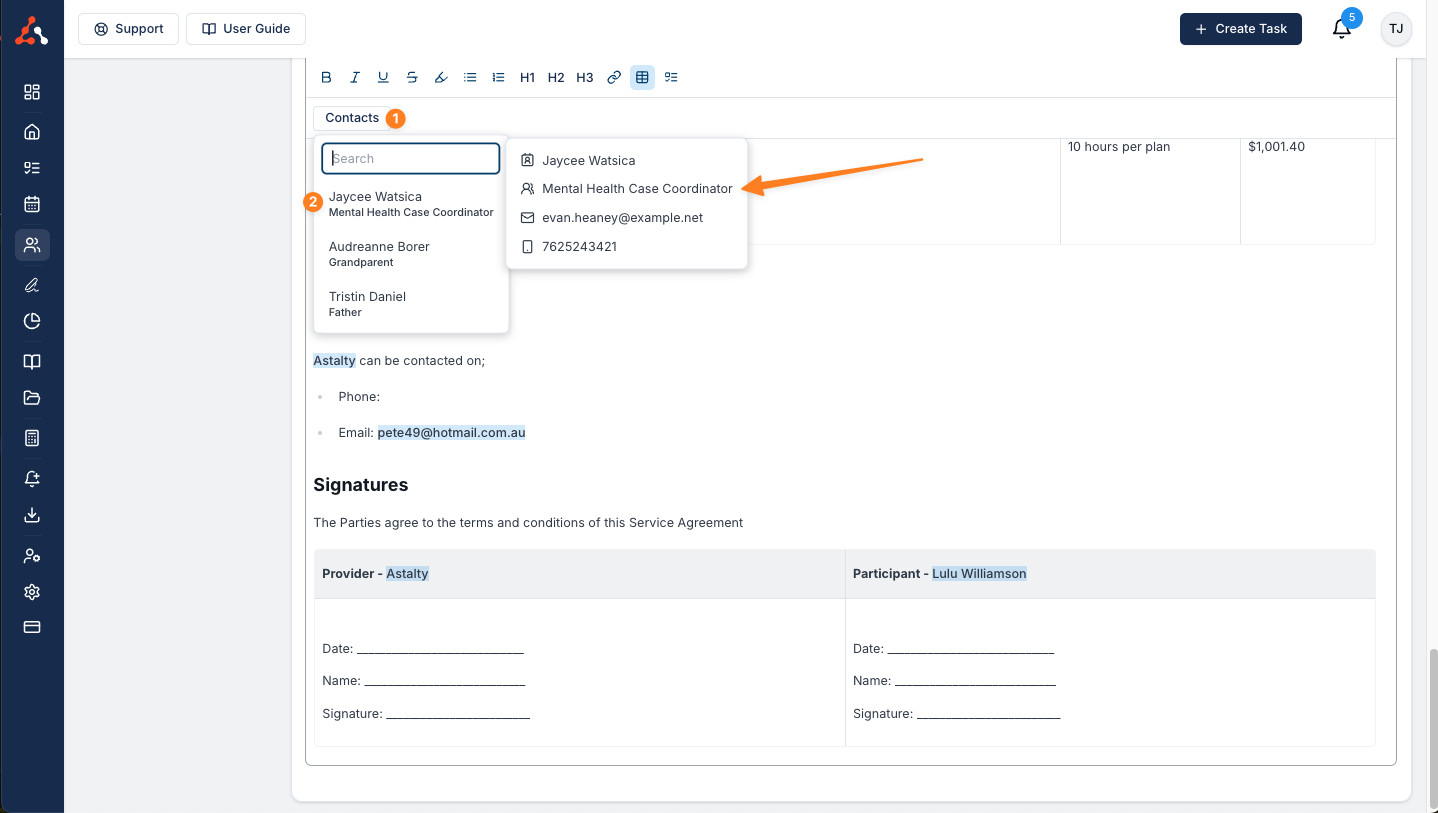Insert a task checklist from the toolbar

pos(671,77)
